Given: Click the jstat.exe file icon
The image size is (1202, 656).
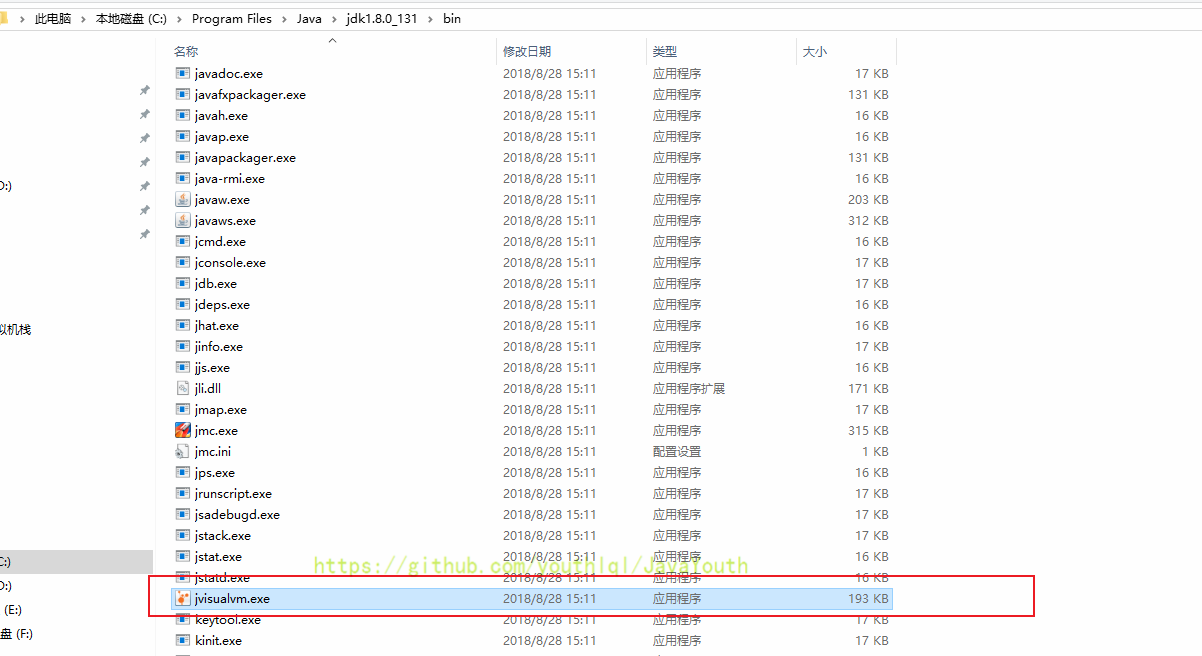Looking at the screenshot, I should pos(182,556).
